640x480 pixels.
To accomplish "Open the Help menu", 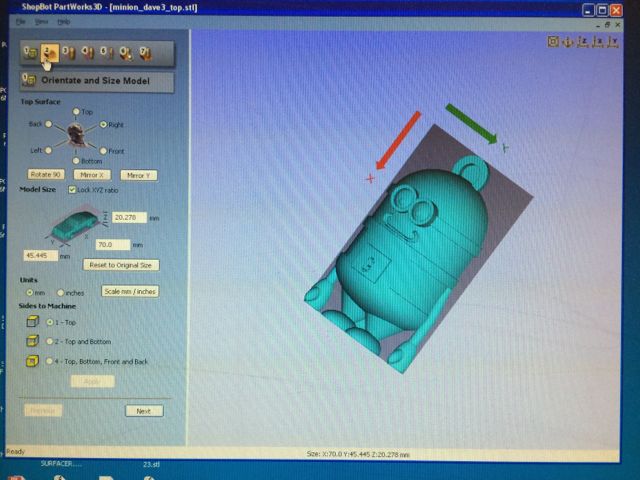I will [x=63, y=22].
